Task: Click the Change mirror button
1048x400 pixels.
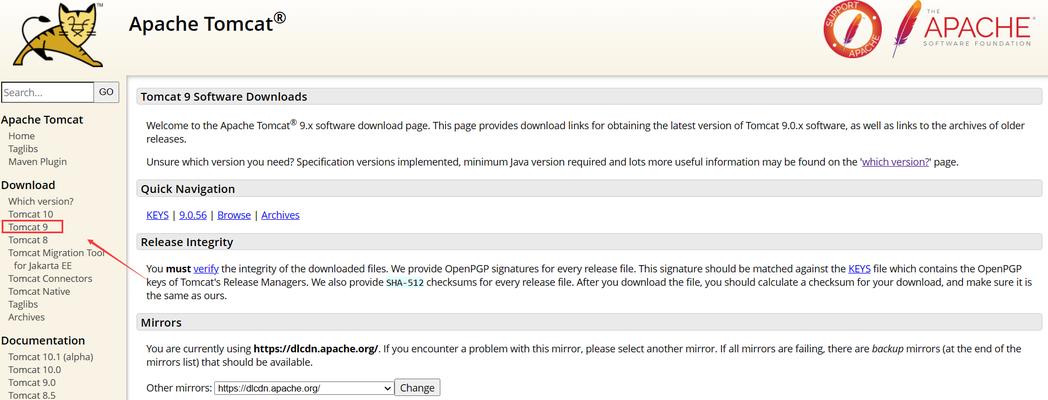Action: pos(417,388)
